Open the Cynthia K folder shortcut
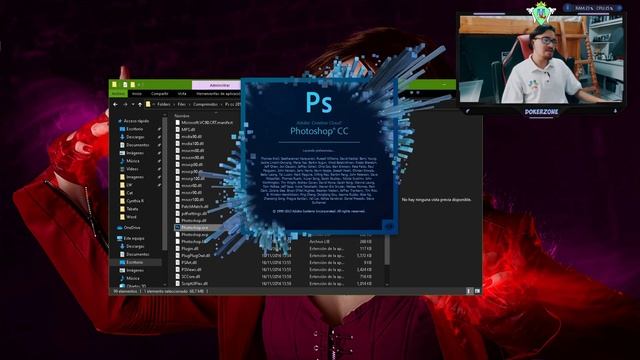Image resolution: width=640 pixels, height=360 pixels. click(x=135, y=201)
